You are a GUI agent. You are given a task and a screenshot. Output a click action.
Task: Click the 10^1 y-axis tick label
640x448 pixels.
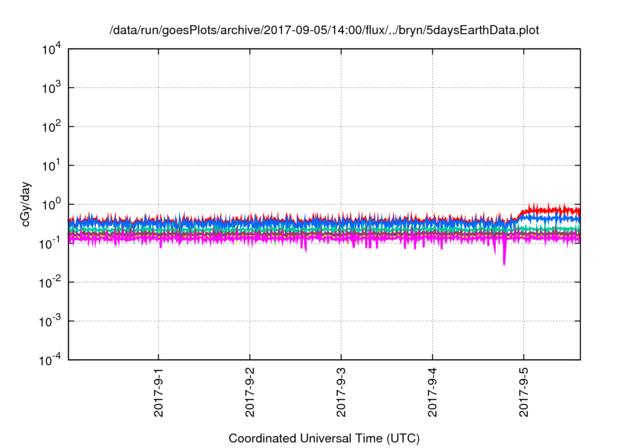coord(51,166)
